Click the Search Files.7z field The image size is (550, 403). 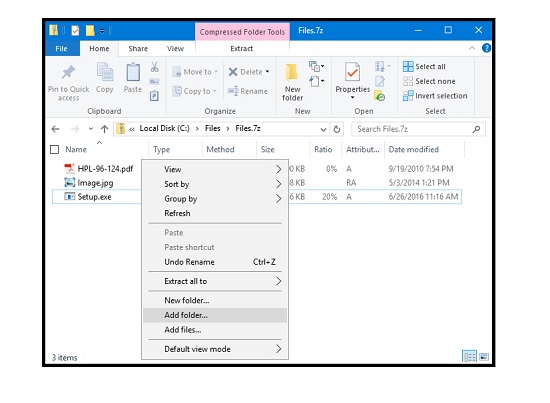[x=418, y=129]
